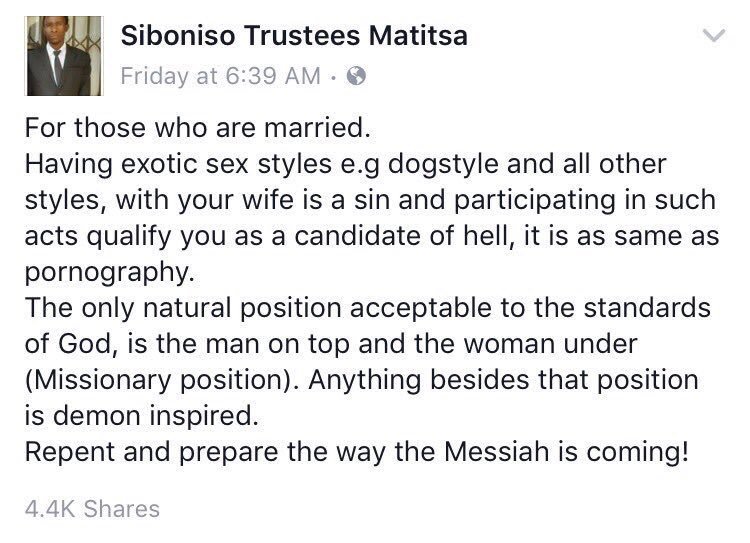This screenshot has height=543, width=750.
Task: Open Siboniso Trustees Matitsa's profile link
Action: pos(294,36)
